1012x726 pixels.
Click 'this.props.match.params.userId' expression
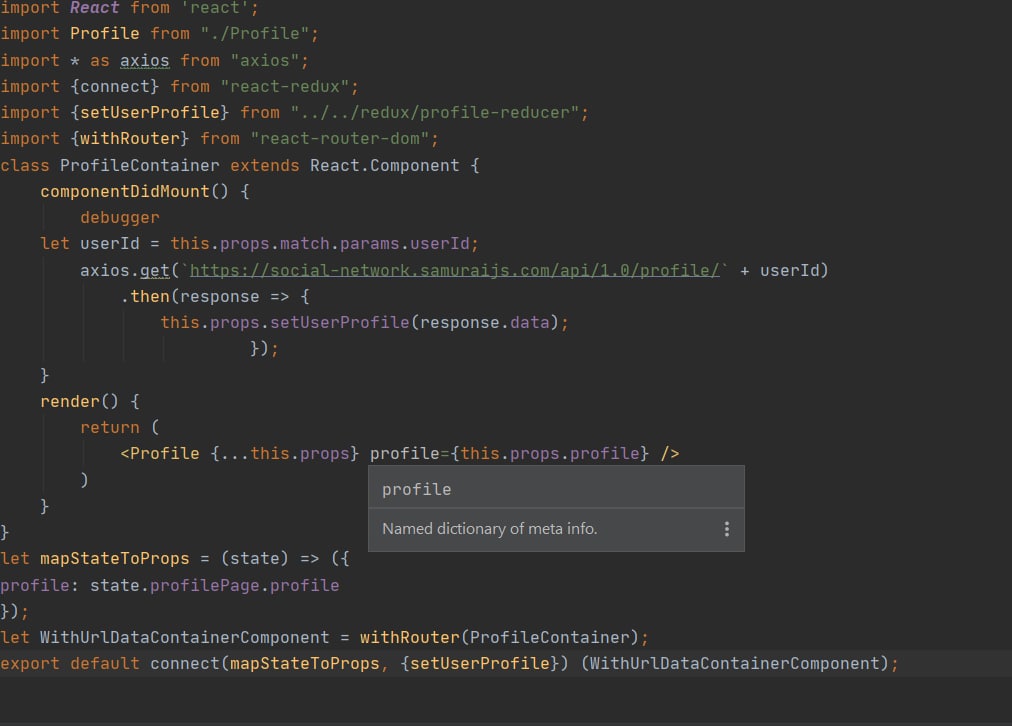(x=320, y=243)
